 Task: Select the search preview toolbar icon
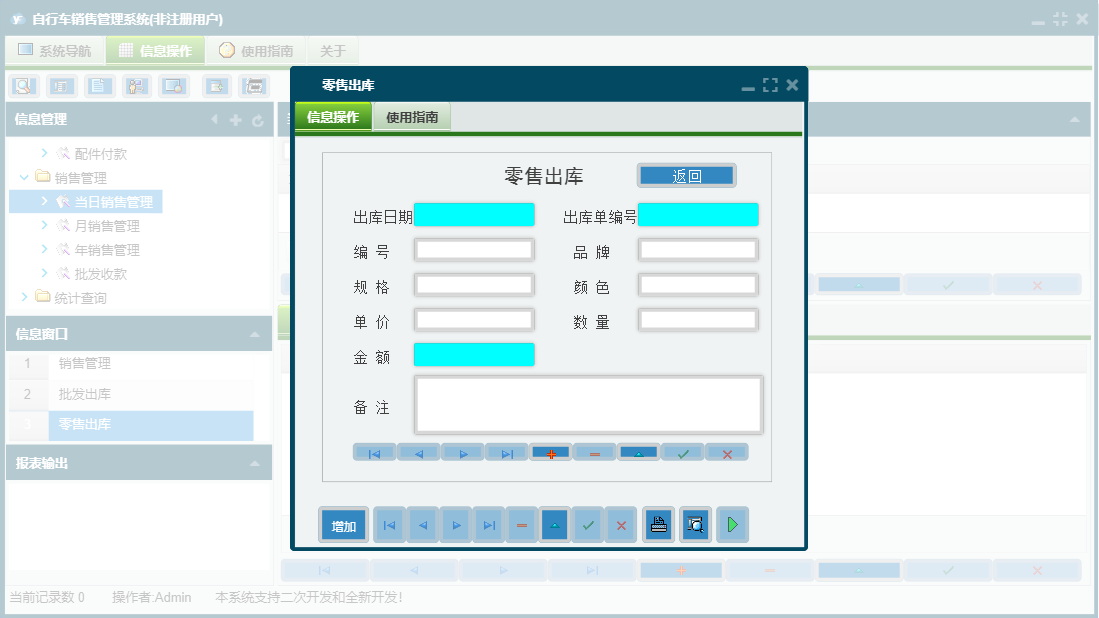click(x=23, y=86)
